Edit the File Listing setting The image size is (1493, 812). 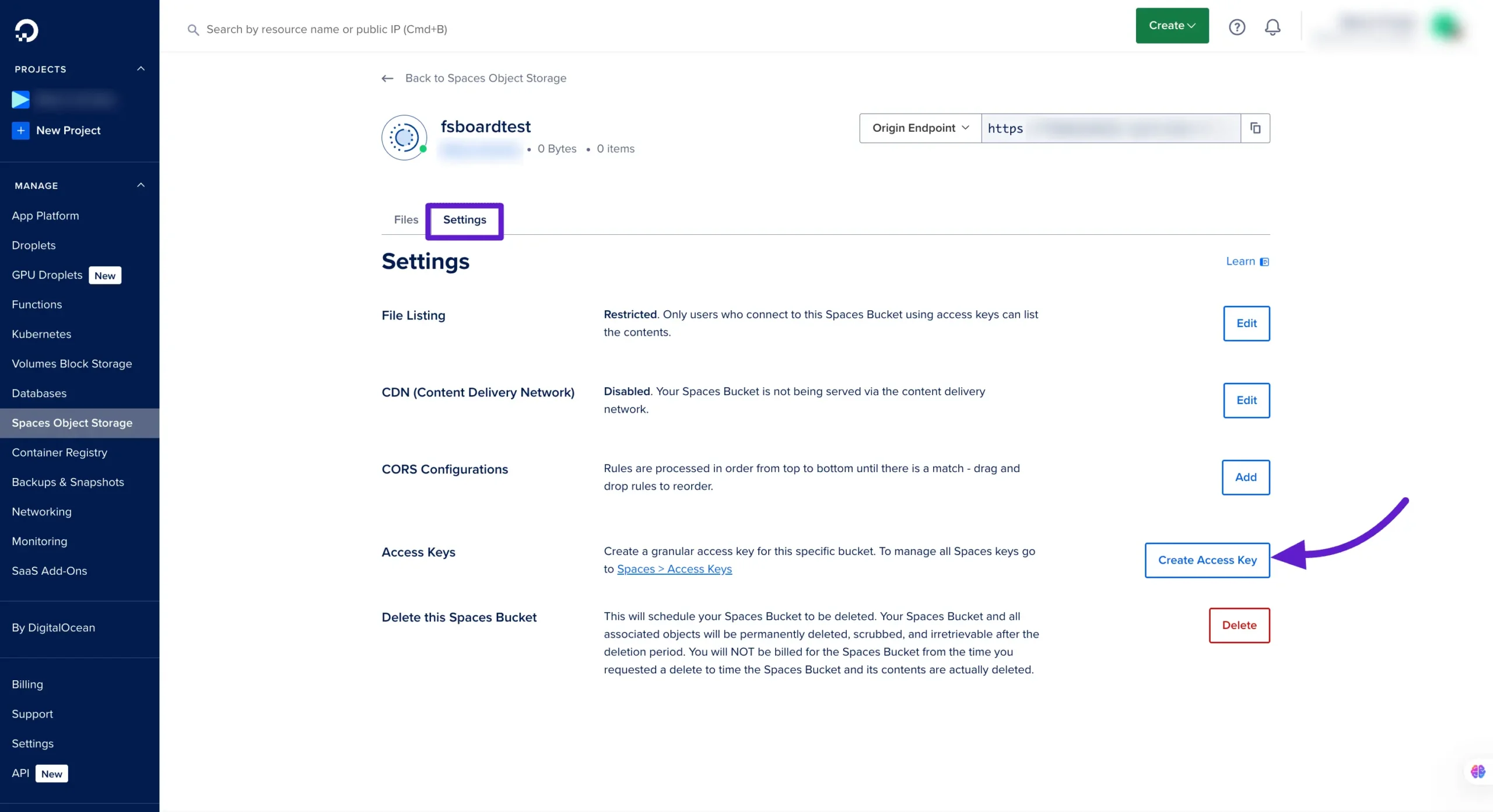1246,323
